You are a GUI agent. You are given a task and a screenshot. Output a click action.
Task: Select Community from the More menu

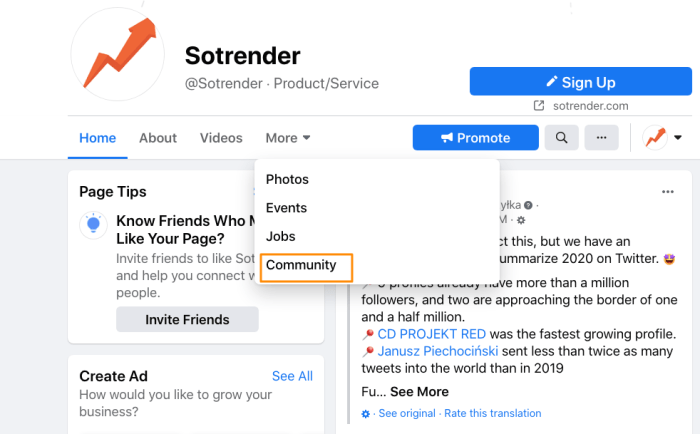click(301, 265)
